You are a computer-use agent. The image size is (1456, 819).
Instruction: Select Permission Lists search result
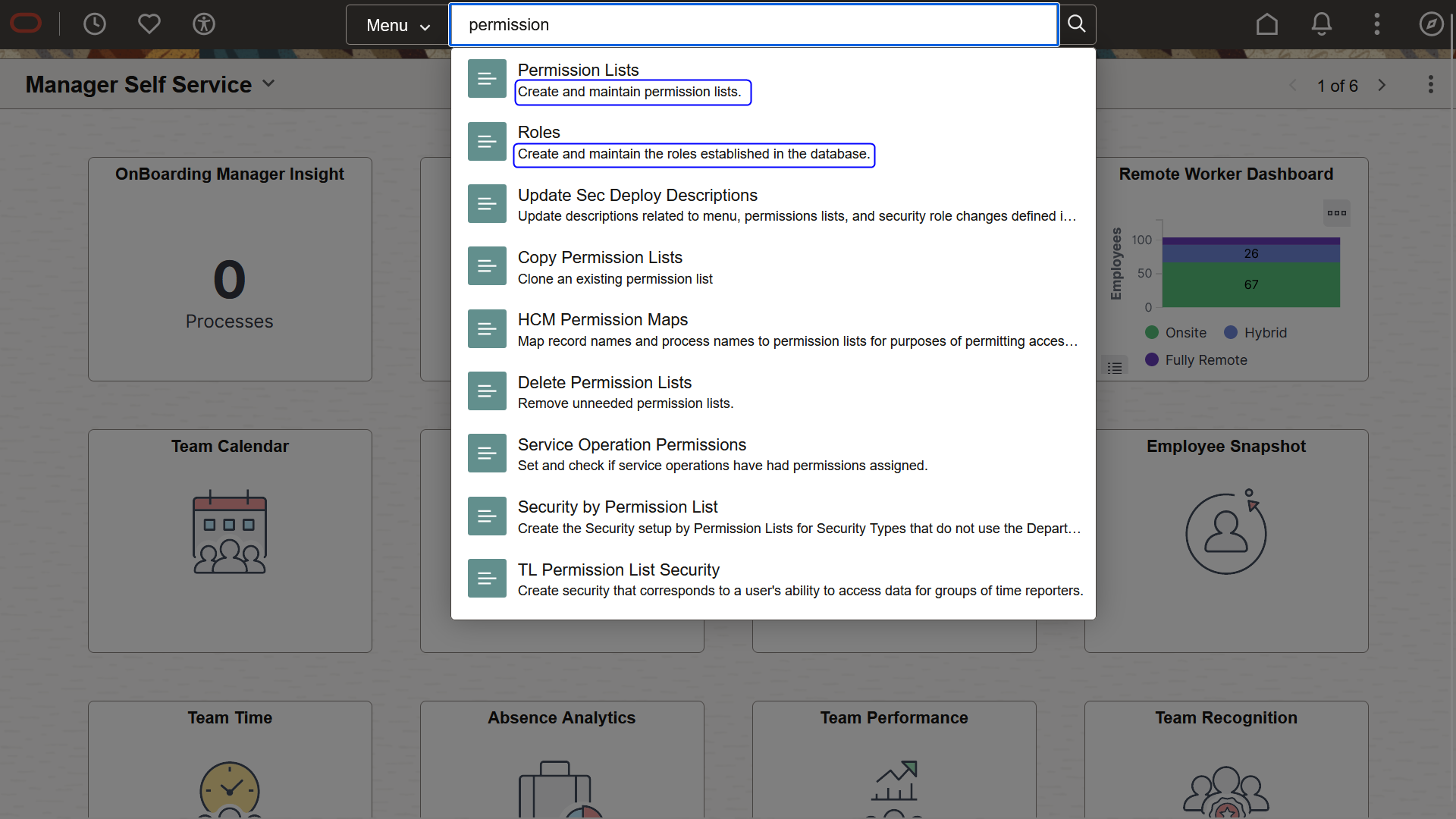point(578,71)
